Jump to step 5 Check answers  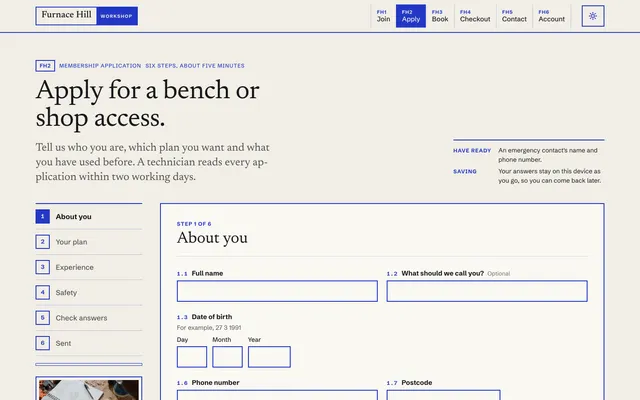89,318
